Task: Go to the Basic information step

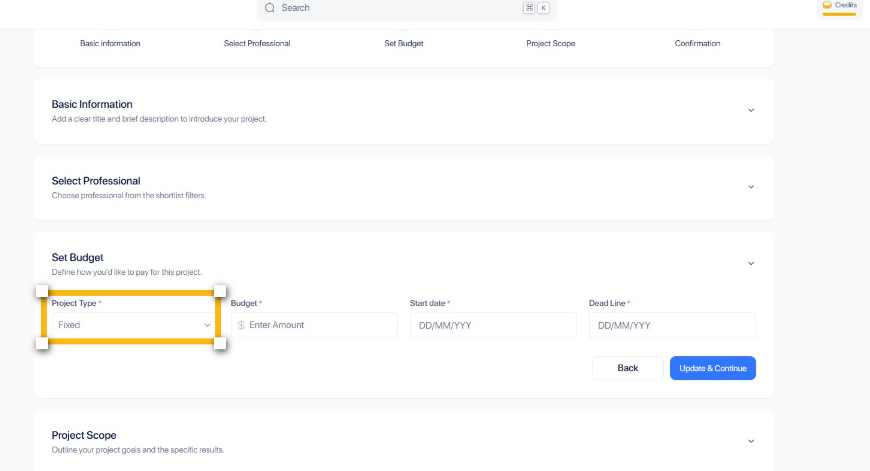Action: 110,43
